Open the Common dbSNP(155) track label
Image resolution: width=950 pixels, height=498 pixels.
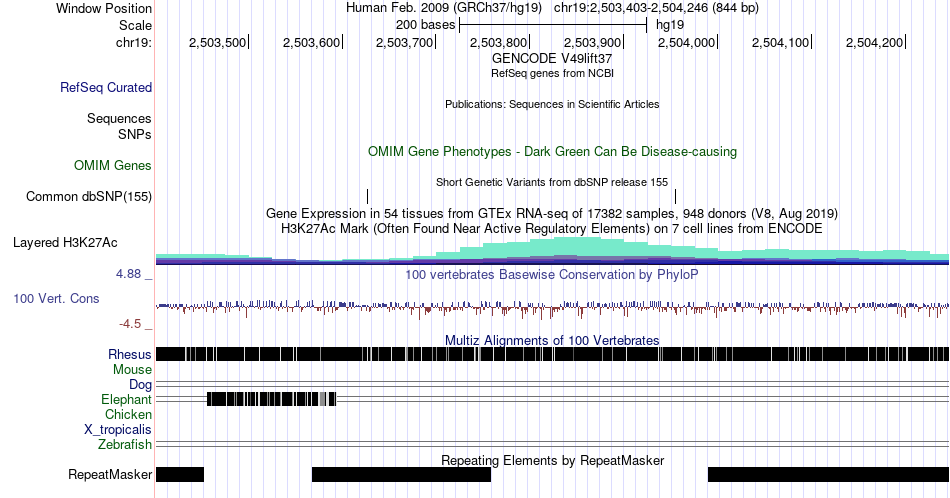[89, 196]
